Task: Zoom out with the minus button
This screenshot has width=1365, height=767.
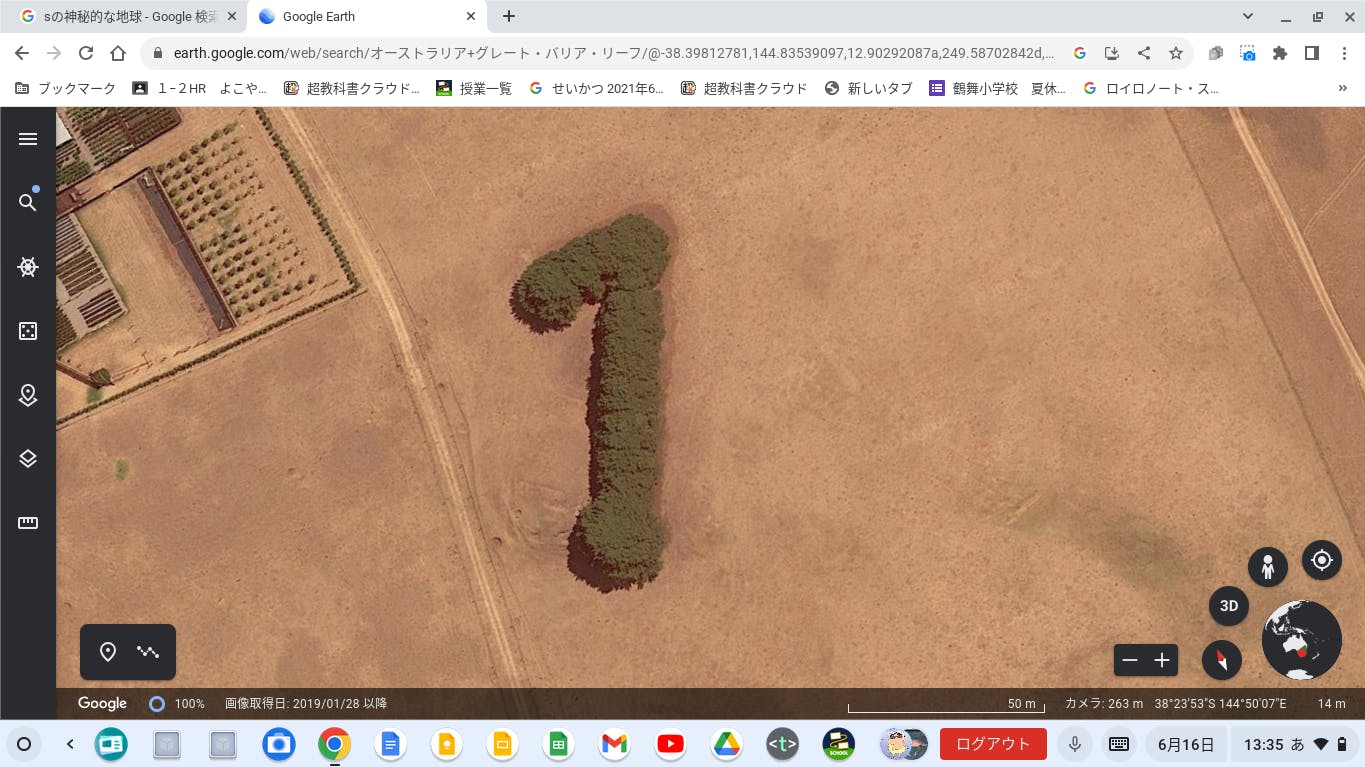Action: pos(1130,660)
